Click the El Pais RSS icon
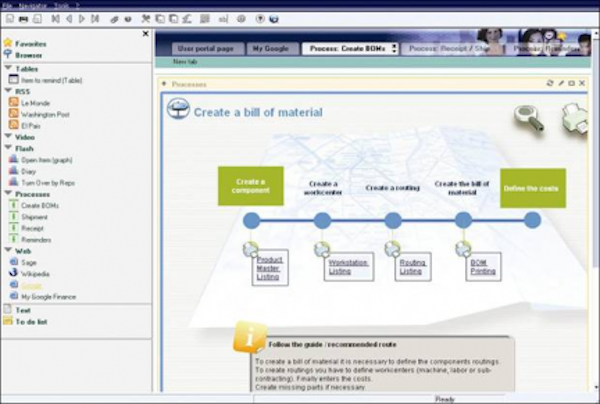Image resolution: width=600 pixels, height=404 pixels. coord(14,125)
